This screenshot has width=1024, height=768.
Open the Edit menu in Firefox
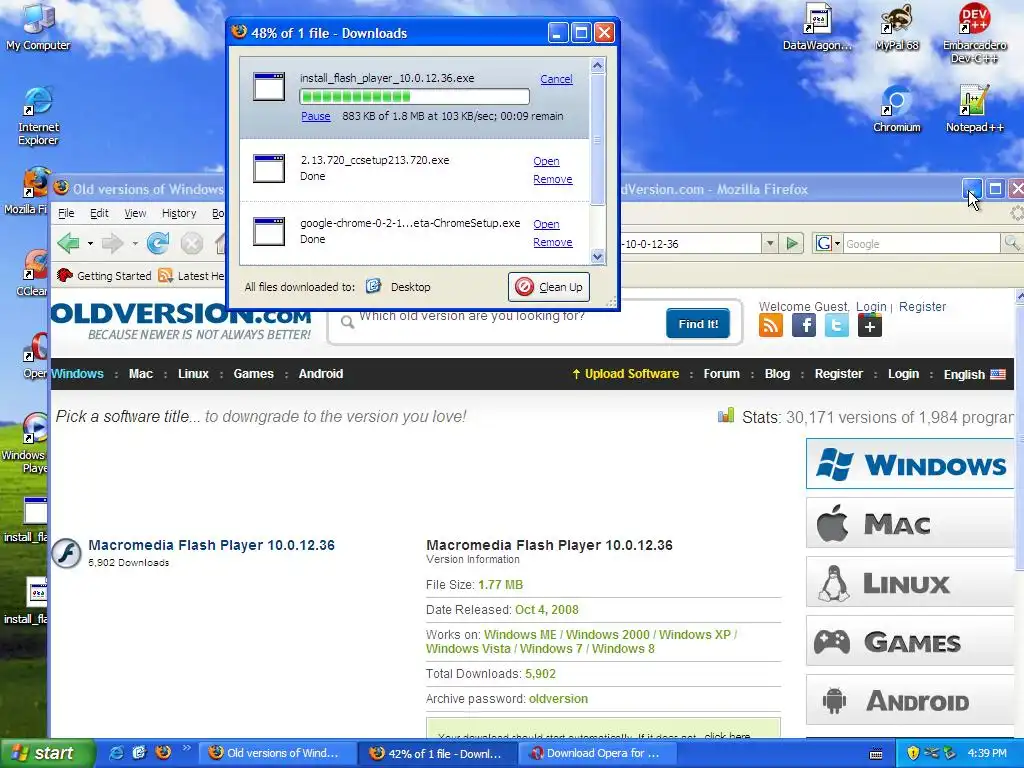point(99,213)
